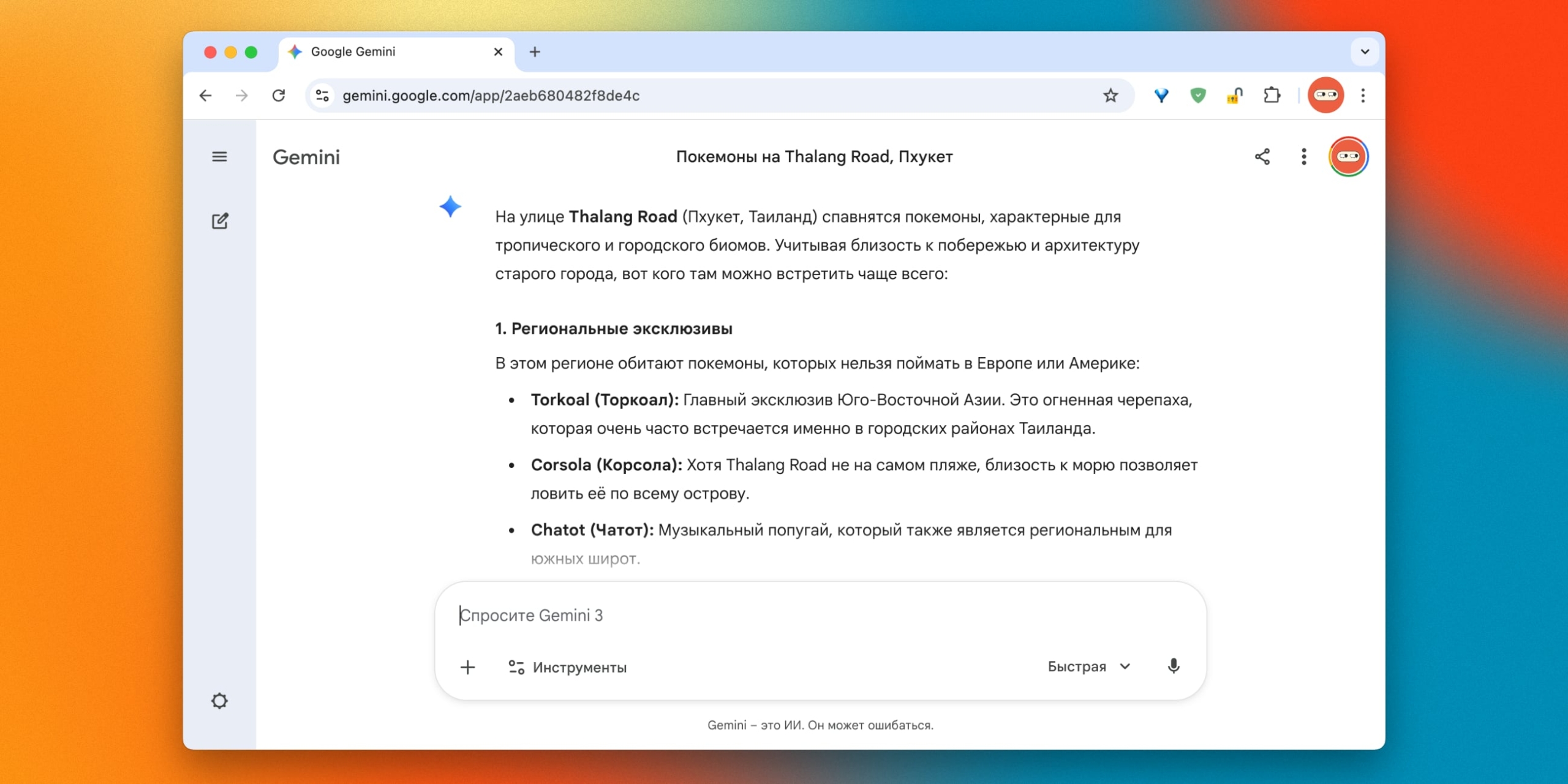The height and width of the screenshot is (784, 1568).
Task: Start a new chat with pencil icon
Action: click(220, 221)
